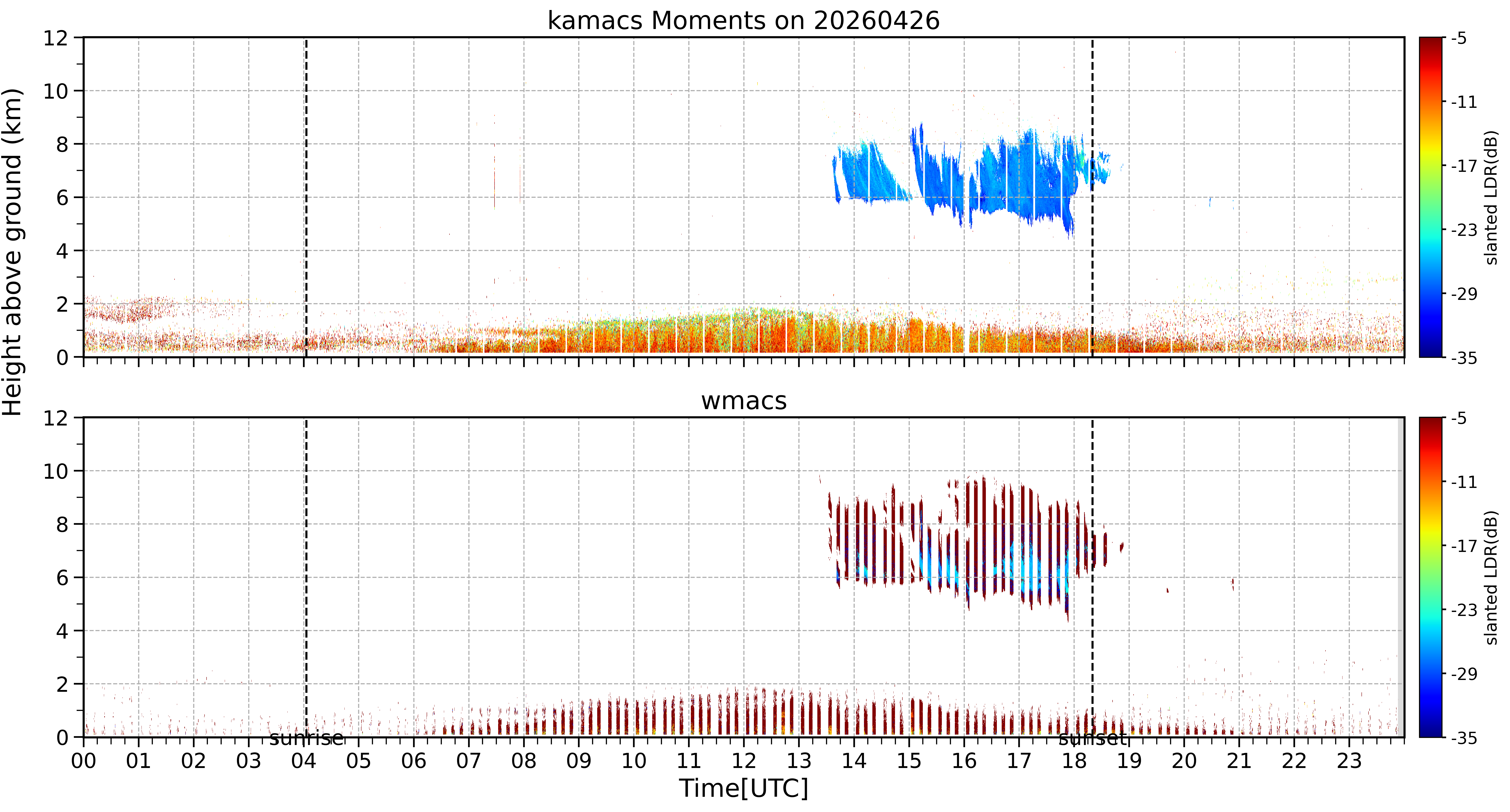Click the bottom slanted LDR colorbar

click(x=1430, y=577)
